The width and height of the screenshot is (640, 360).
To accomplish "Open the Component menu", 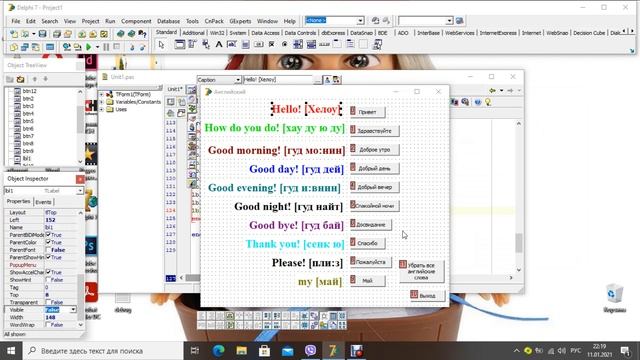I will pyautogui.click(x=136, y=21).
